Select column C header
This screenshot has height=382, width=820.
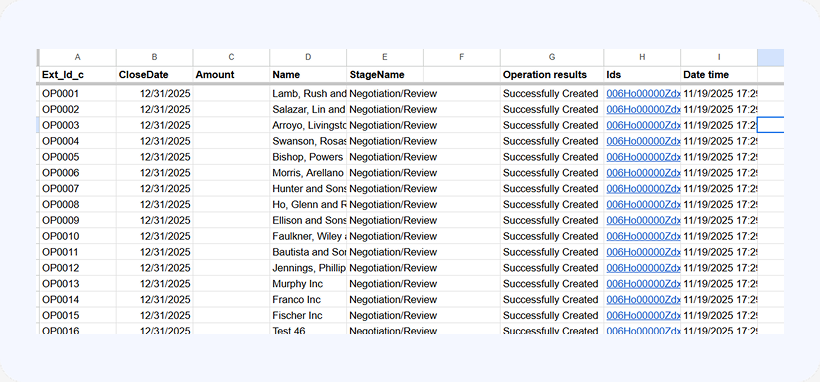[x=231, y=57]
